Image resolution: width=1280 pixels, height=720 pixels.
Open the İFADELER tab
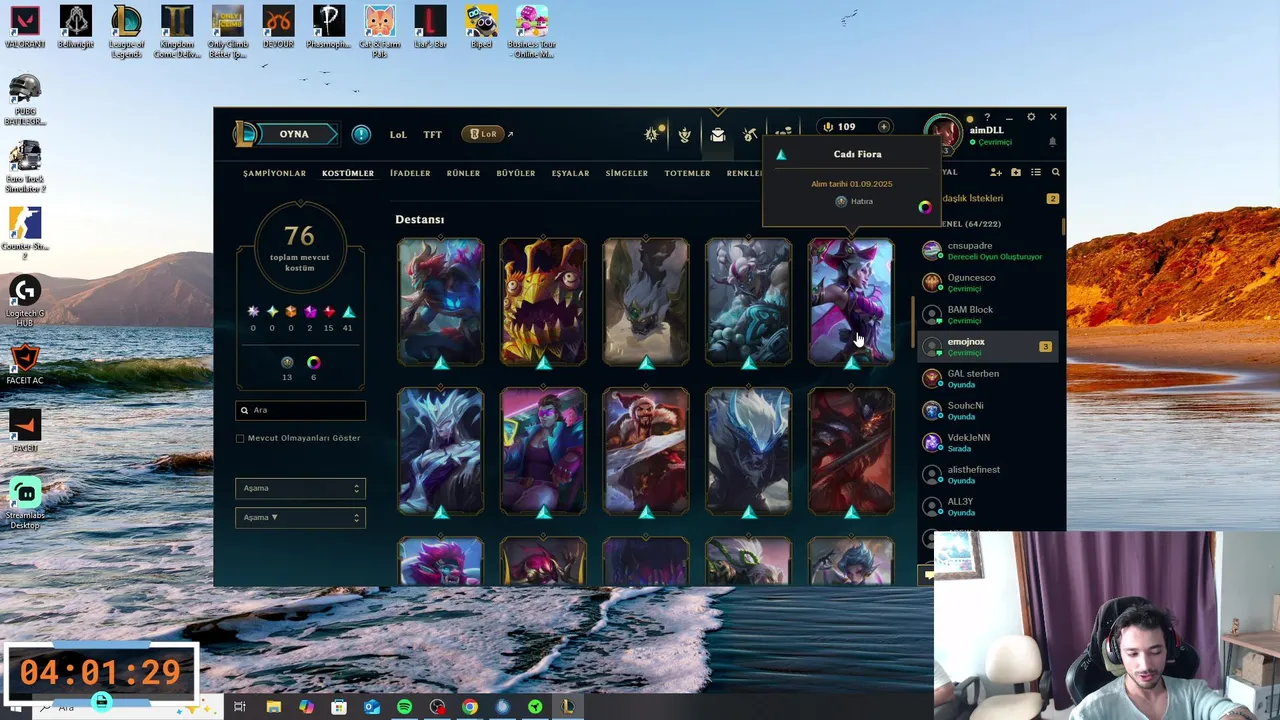(x=410, y=173)
